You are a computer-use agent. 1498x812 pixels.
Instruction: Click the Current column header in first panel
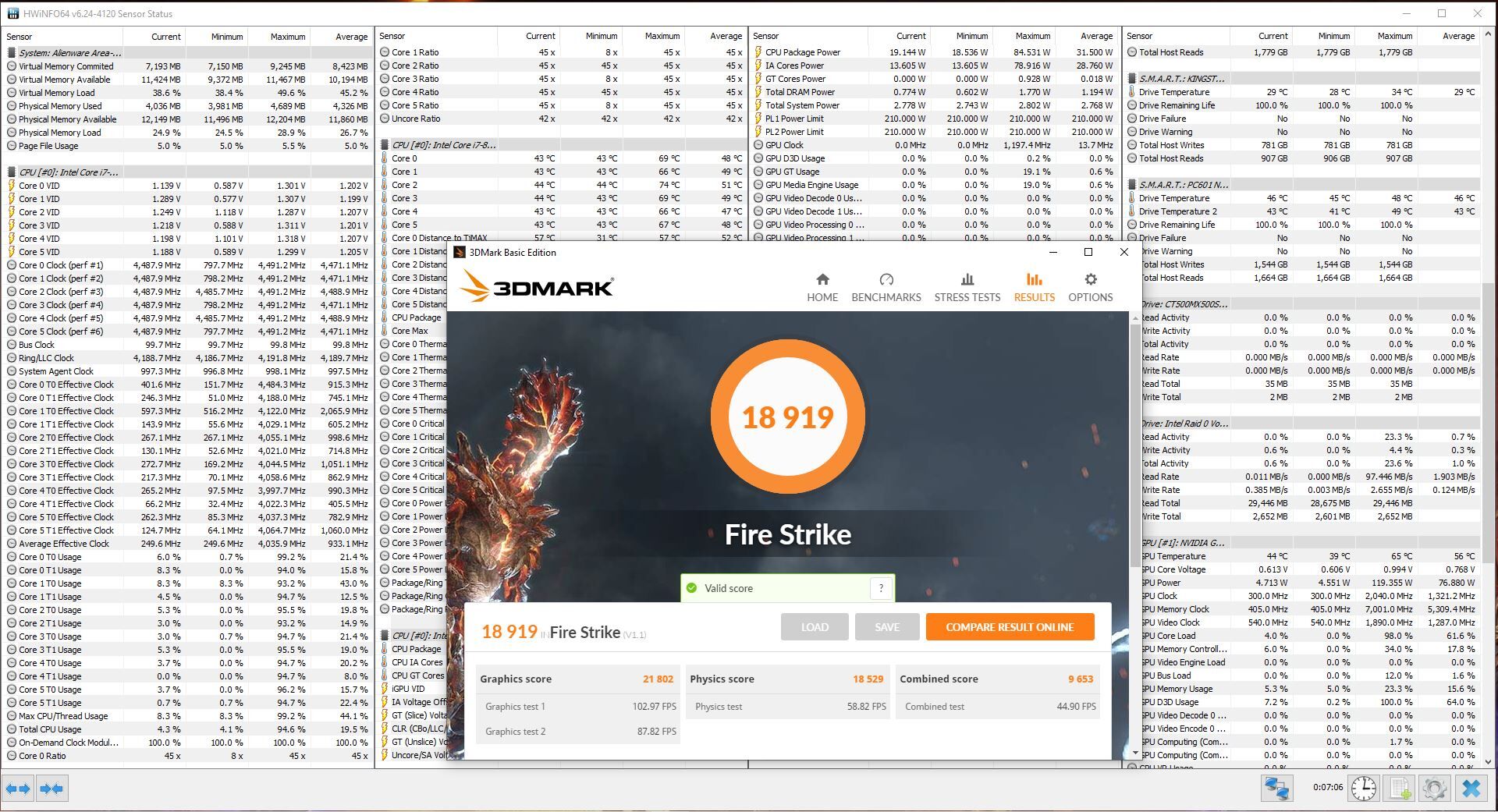(x=154, y=37)
